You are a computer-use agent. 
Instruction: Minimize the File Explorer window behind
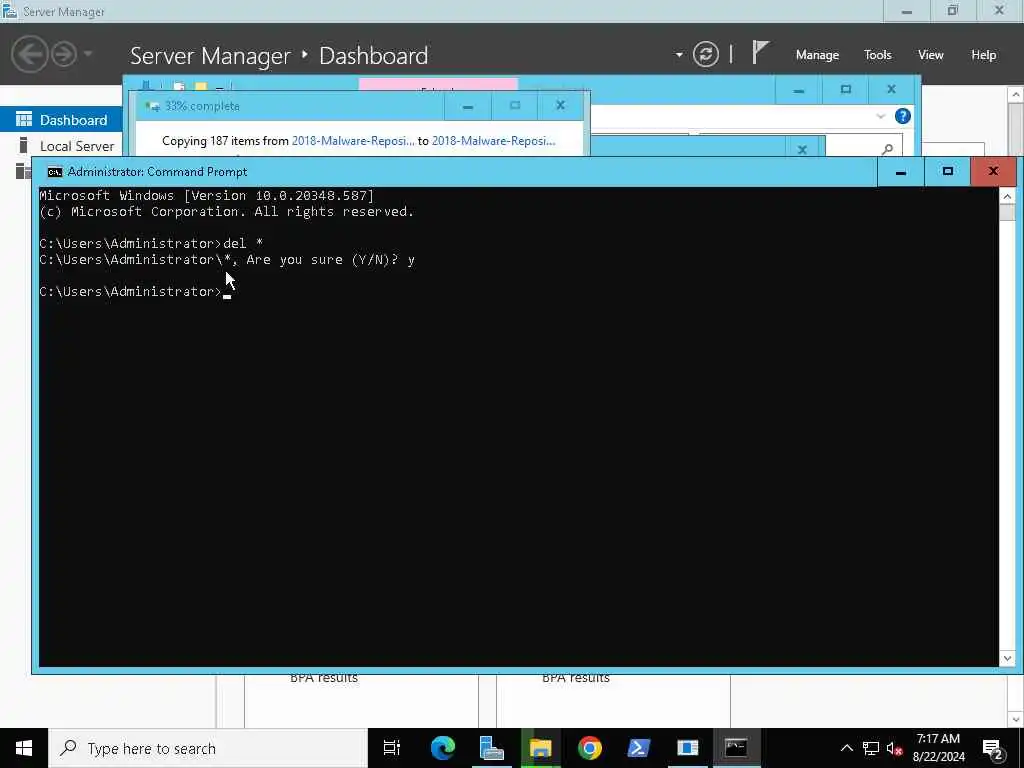coord(799,89)
